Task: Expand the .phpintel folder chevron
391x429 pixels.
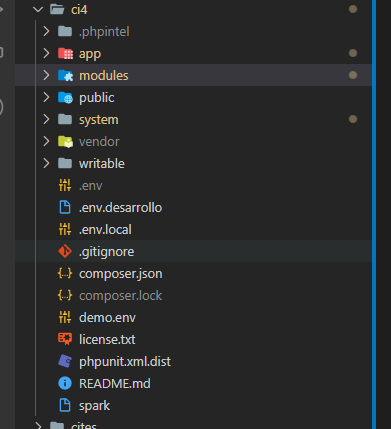Action: click(46, 31)
